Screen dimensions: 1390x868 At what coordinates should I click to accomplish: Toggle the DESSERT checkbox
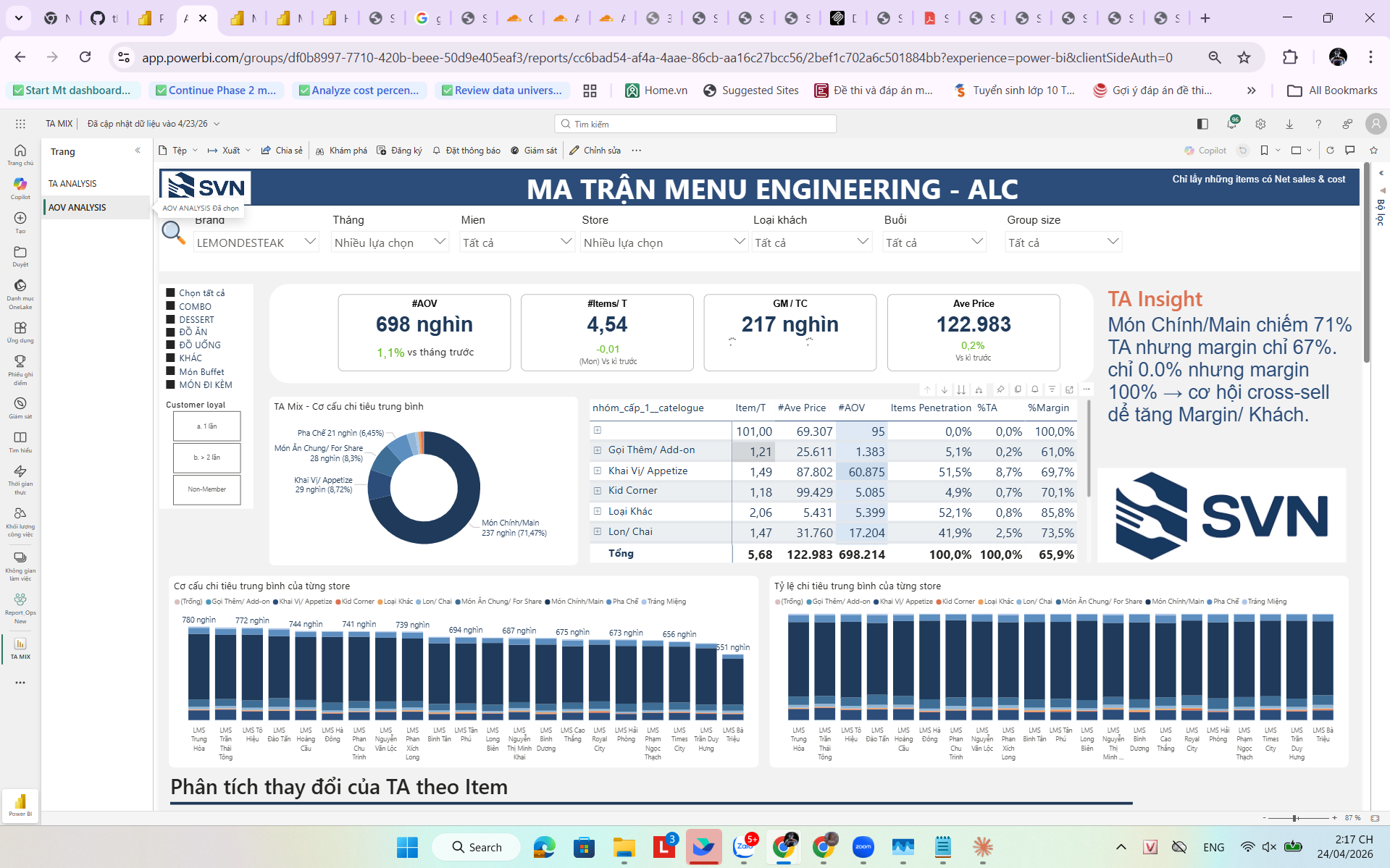coord(171,319)
